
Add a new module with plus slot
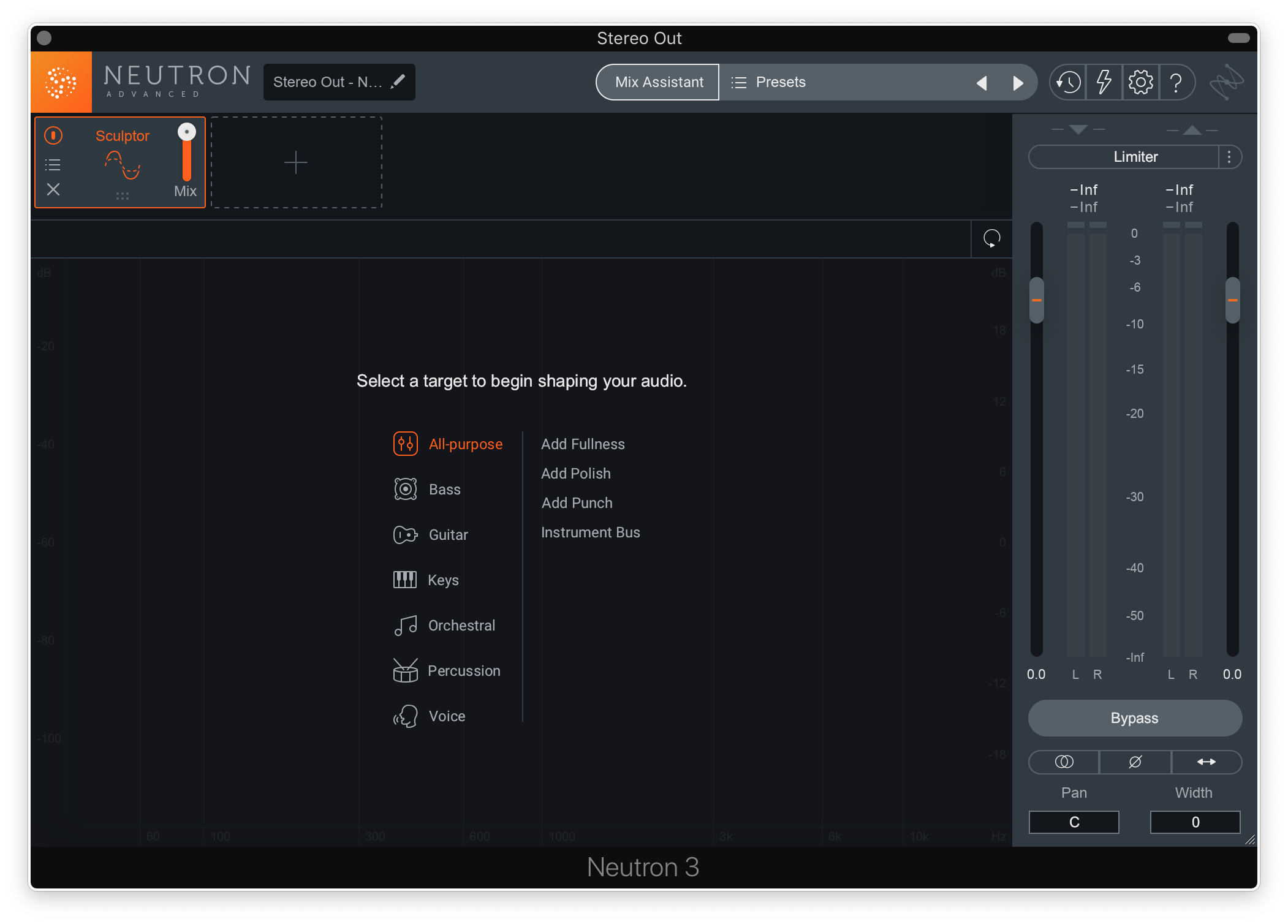pos(296,162)
